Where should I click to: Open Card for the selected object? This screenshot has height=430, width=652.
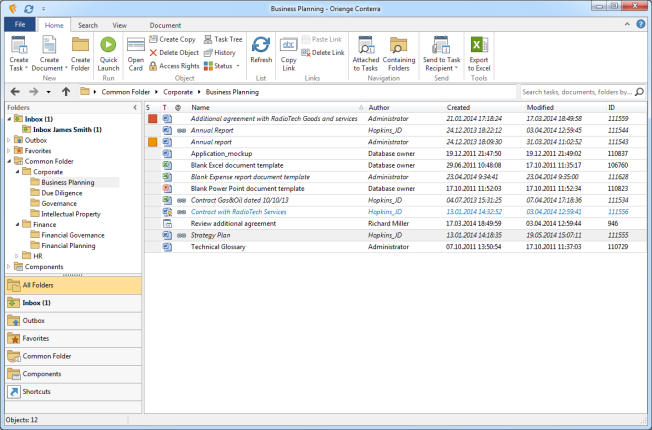point(136,51)
